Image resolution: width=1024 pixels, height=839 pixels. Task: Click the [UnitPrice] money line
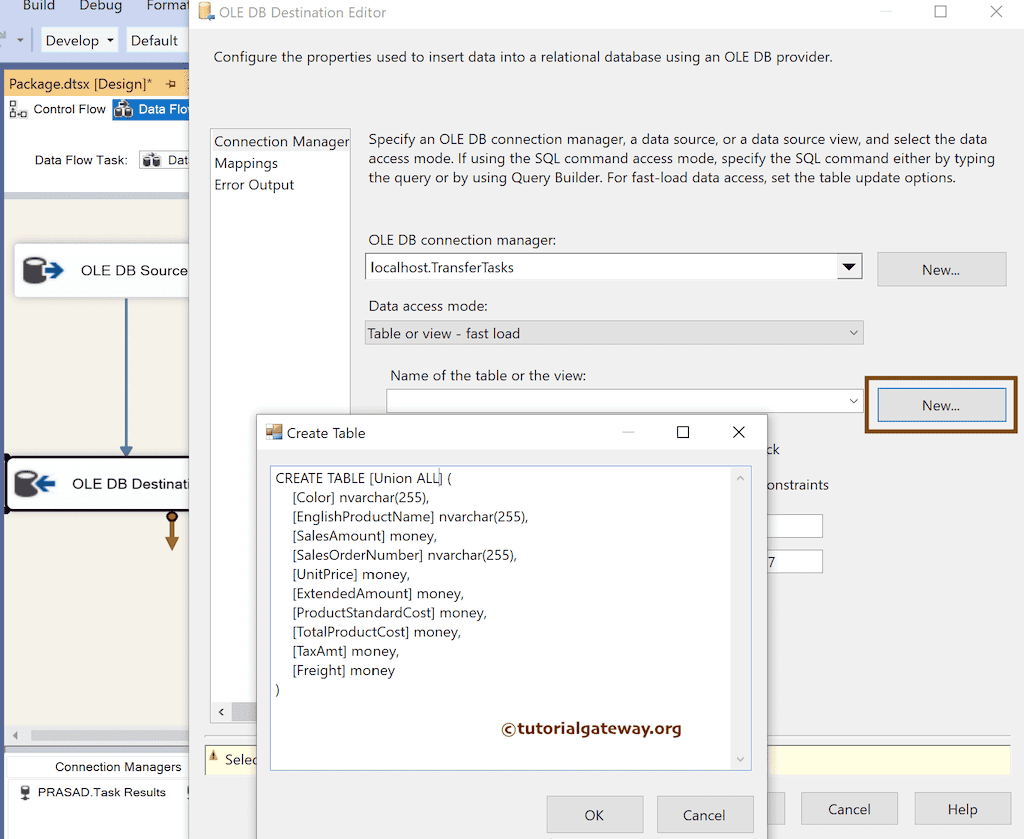tap(351, 575)
